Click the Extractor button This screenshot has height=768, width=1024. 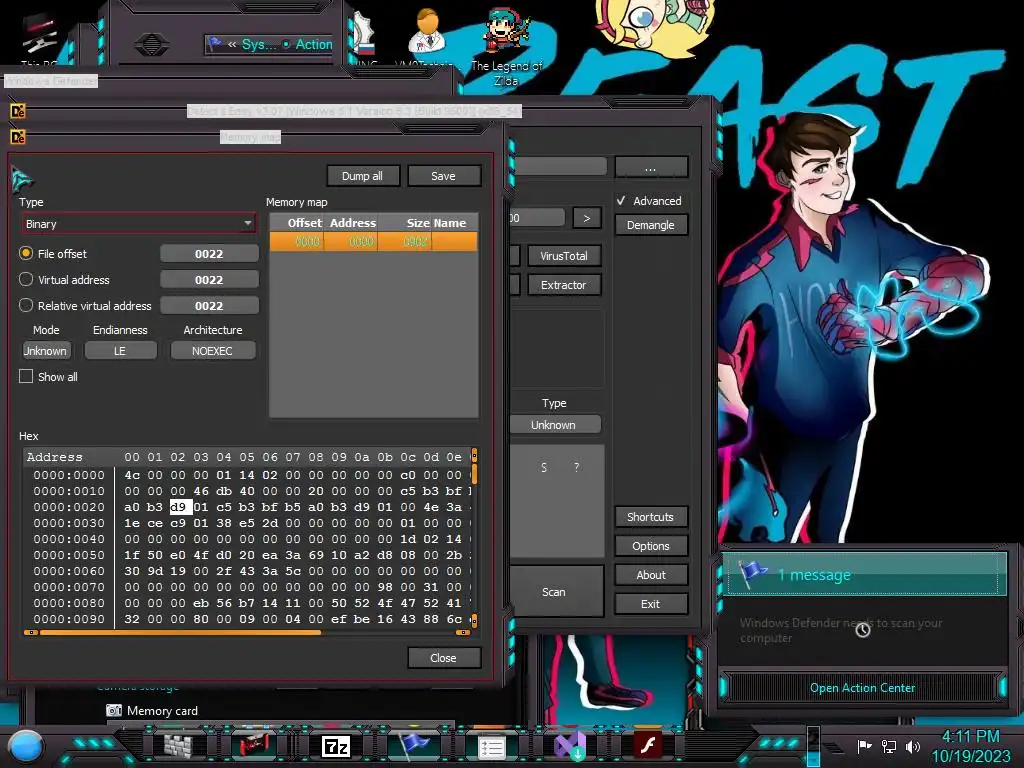(x=564, y=285)
